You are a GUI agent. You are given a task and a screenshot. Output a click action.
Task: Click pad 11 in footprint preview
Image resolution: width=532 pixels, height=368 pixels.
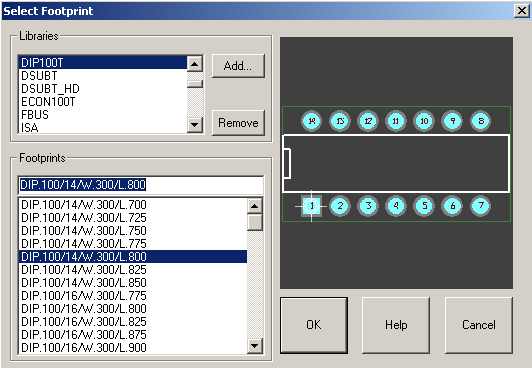(x=396, y=121)
